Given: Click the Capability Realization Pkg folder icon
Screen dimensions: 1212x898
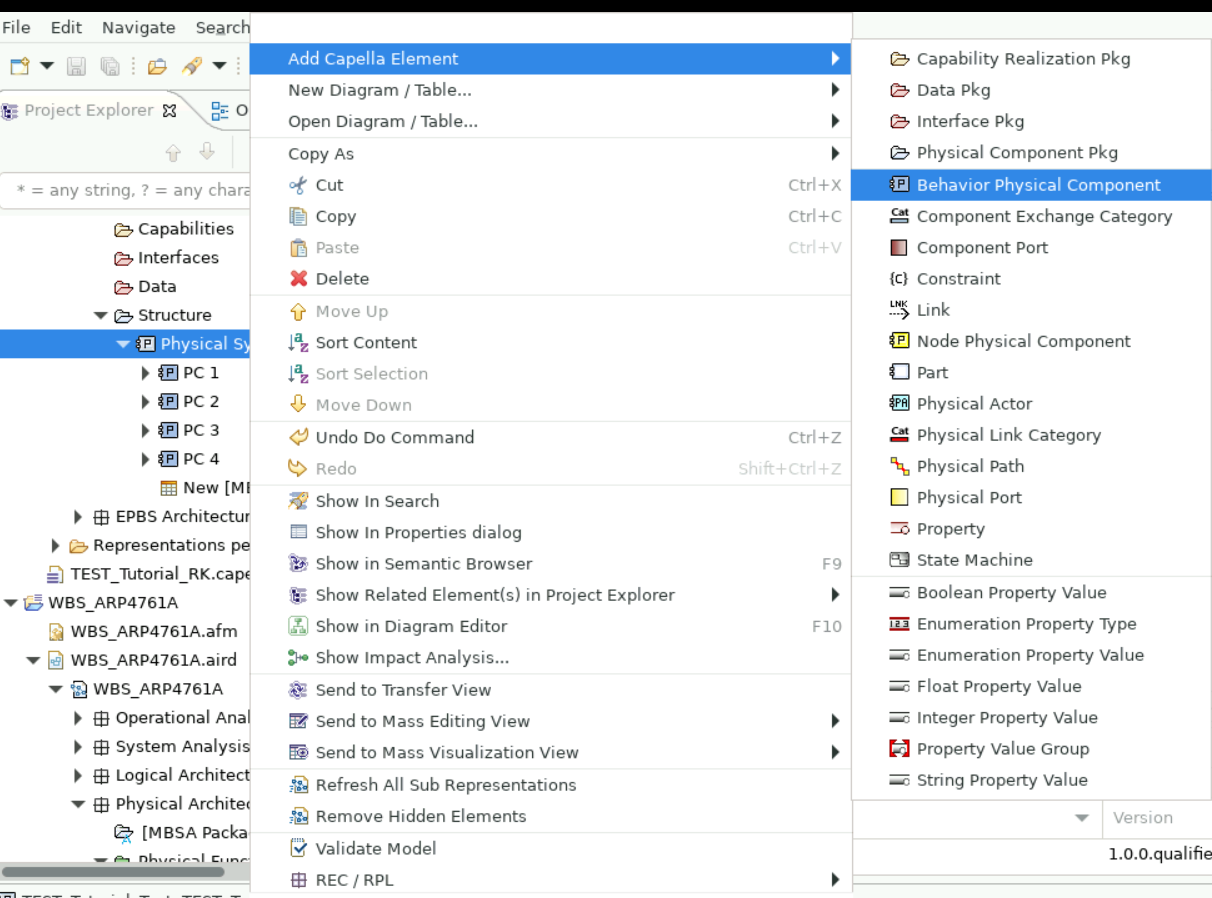Looking at the screenshot, I should 899,59.
